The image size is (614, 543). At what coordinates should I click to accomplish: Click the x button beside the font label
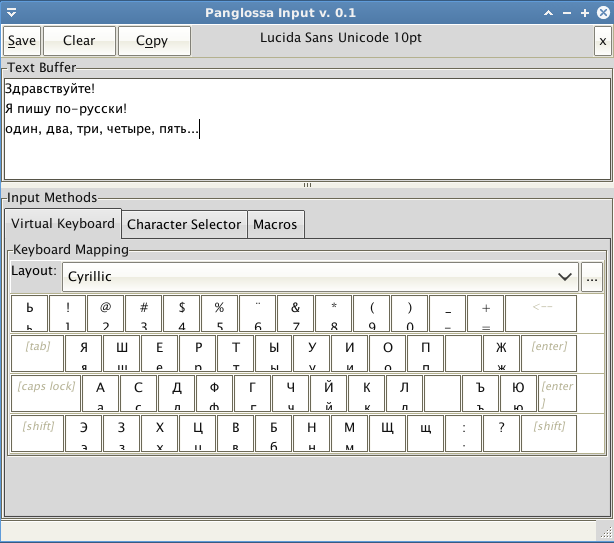click(602, 41)
